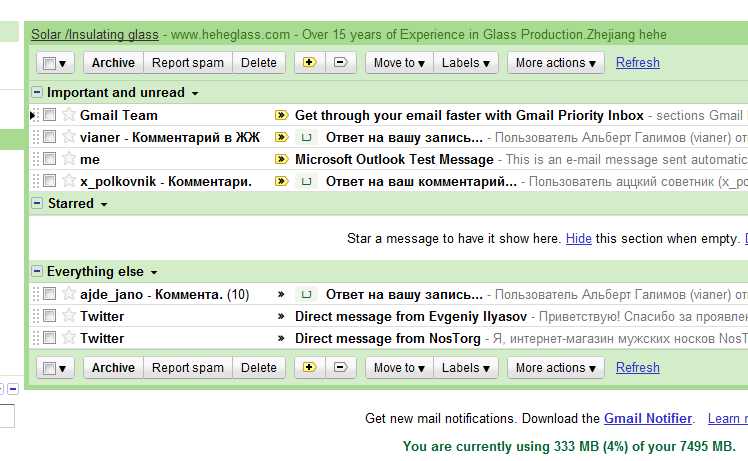Screen dimensions: 748x461
Task: Click the top Archive button
Action: coord(113,62)
